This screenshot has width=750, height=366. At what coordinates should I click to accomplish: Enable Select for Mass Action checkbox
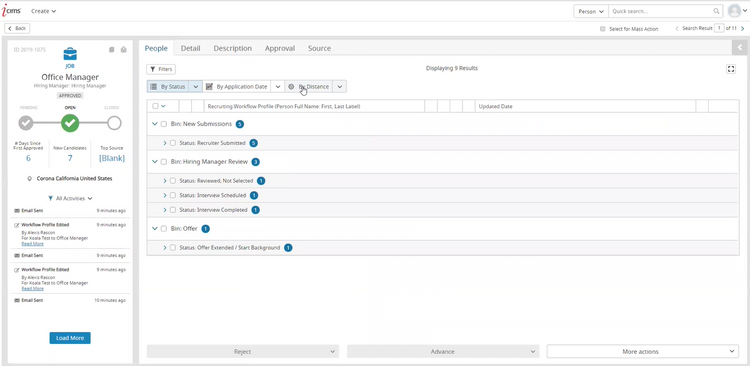603,29
